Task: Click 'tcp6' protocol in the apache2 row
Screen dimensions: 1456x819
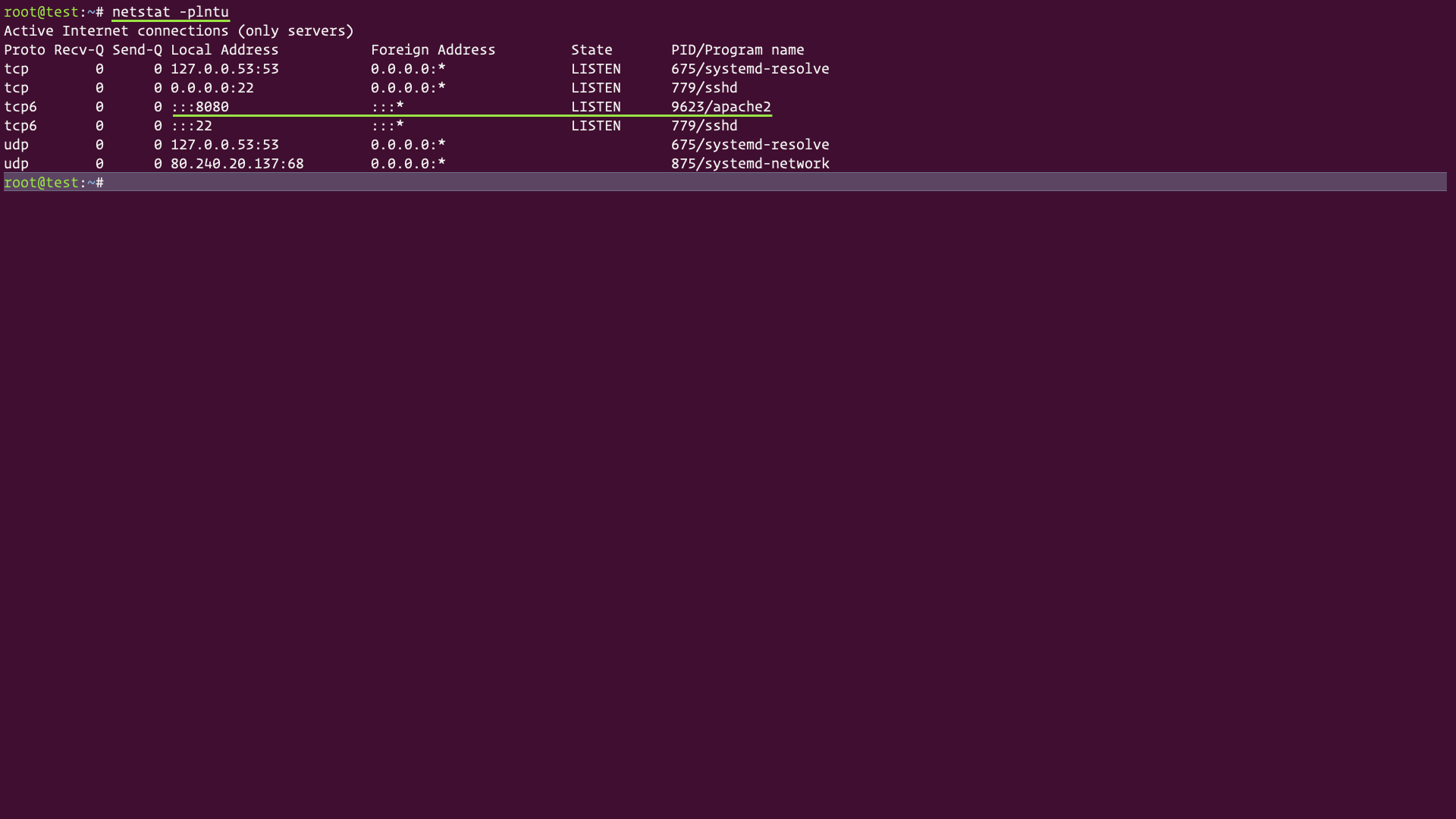Action: coord(20,107)
